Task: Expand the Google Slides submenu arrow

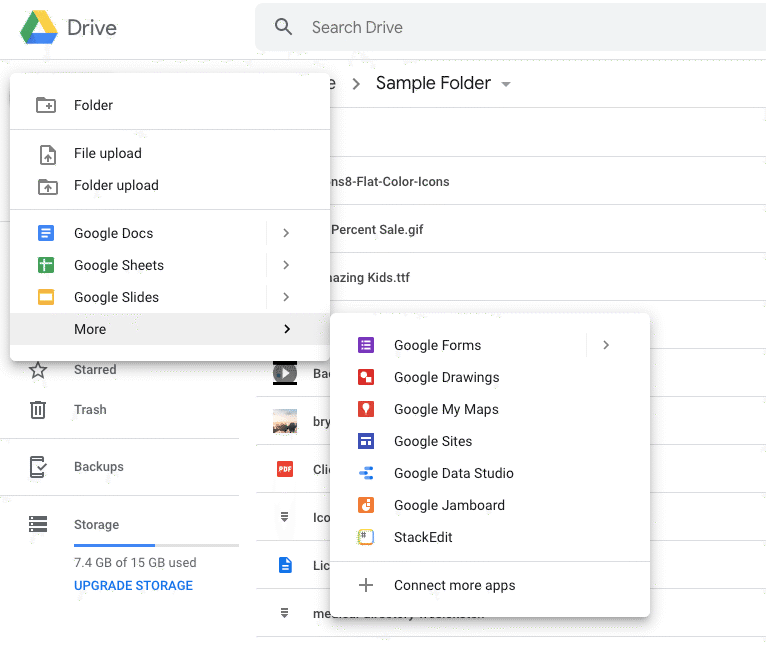Action: (286, 297)
